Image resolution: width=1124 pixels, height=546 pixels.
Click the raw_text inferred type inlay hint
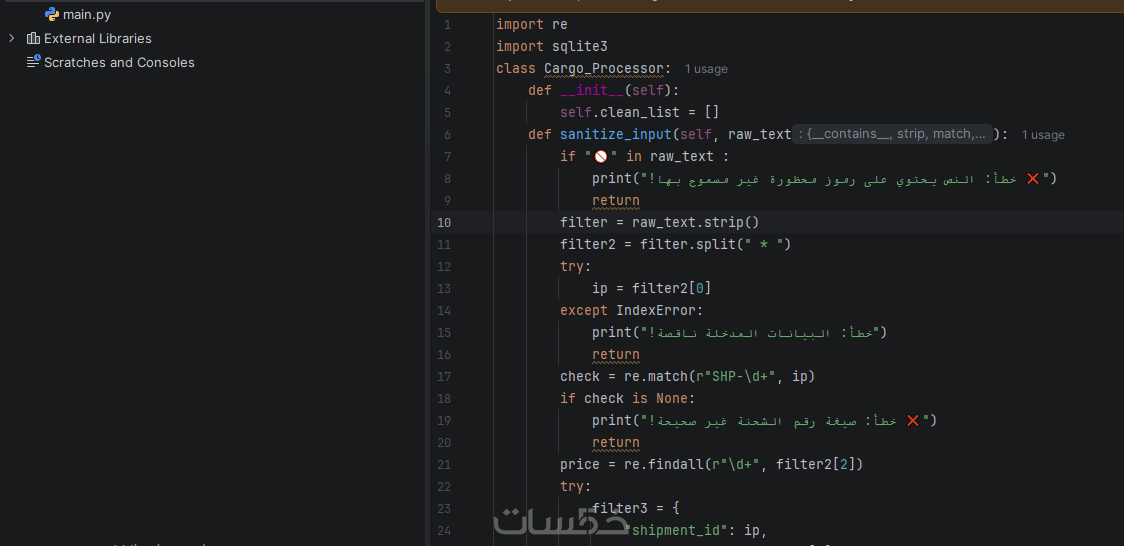892,134
